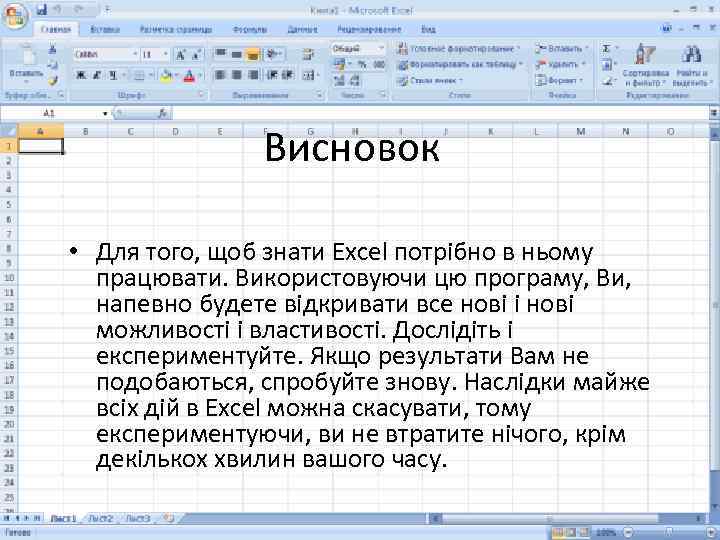Screen dimensions: 720x540
Task: Switch to the Данные ribbon tab
Action: click(302, 29)
